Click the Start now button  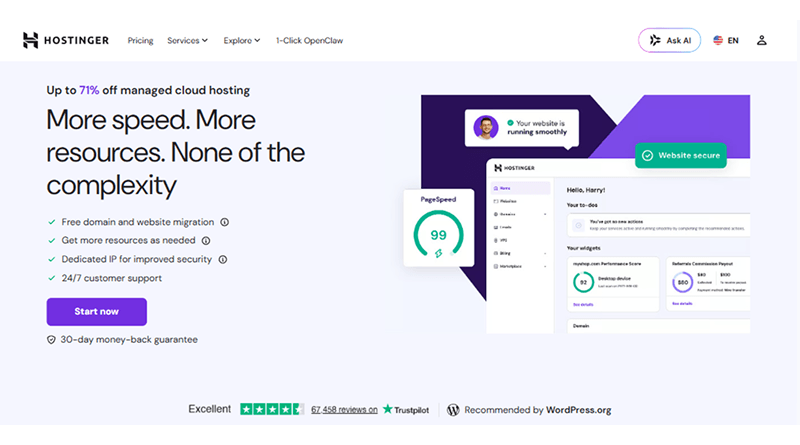pyautogui.click(x=96, y=312)
